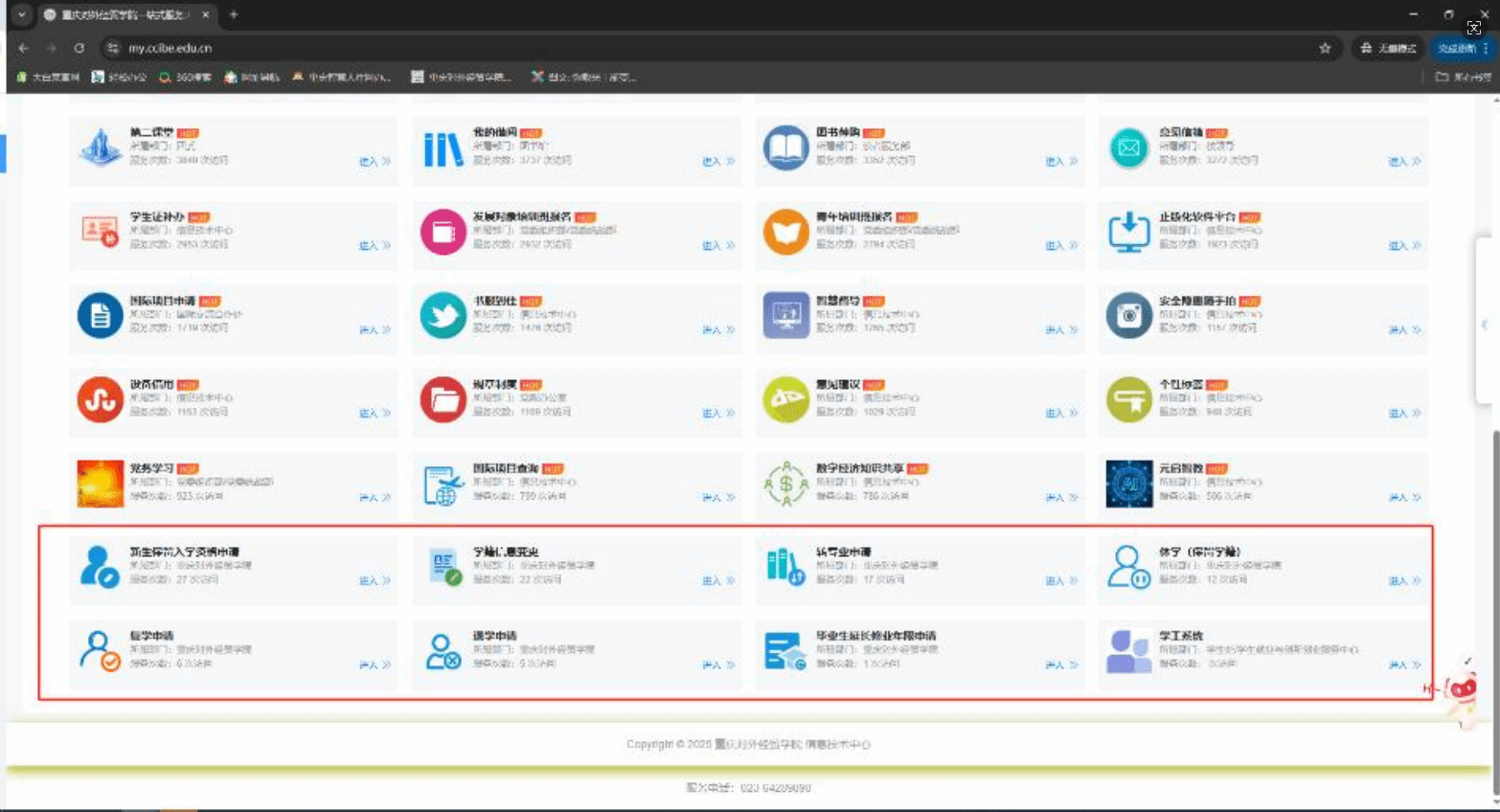
Task: Open the 退学申请 service title
Action: 494,636
